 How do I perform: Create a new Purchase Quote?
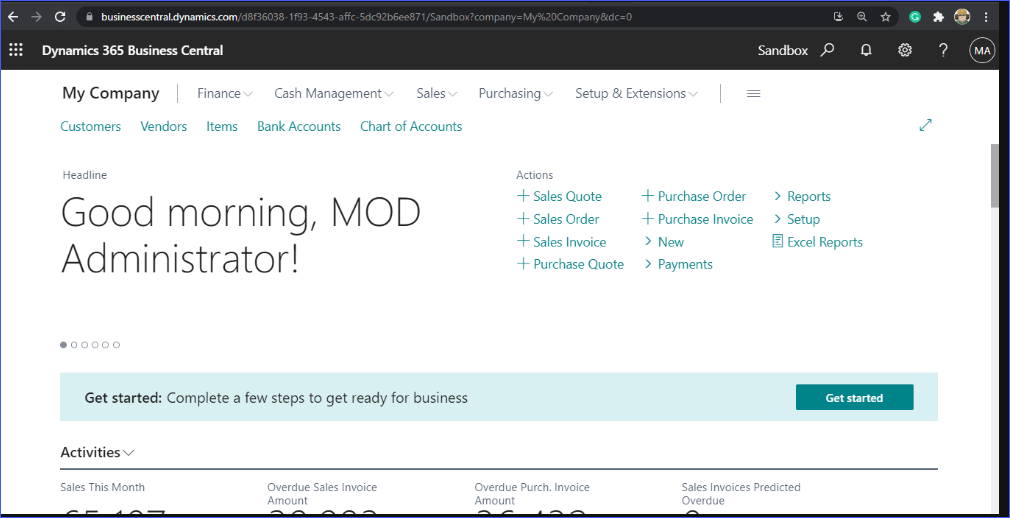570,264
